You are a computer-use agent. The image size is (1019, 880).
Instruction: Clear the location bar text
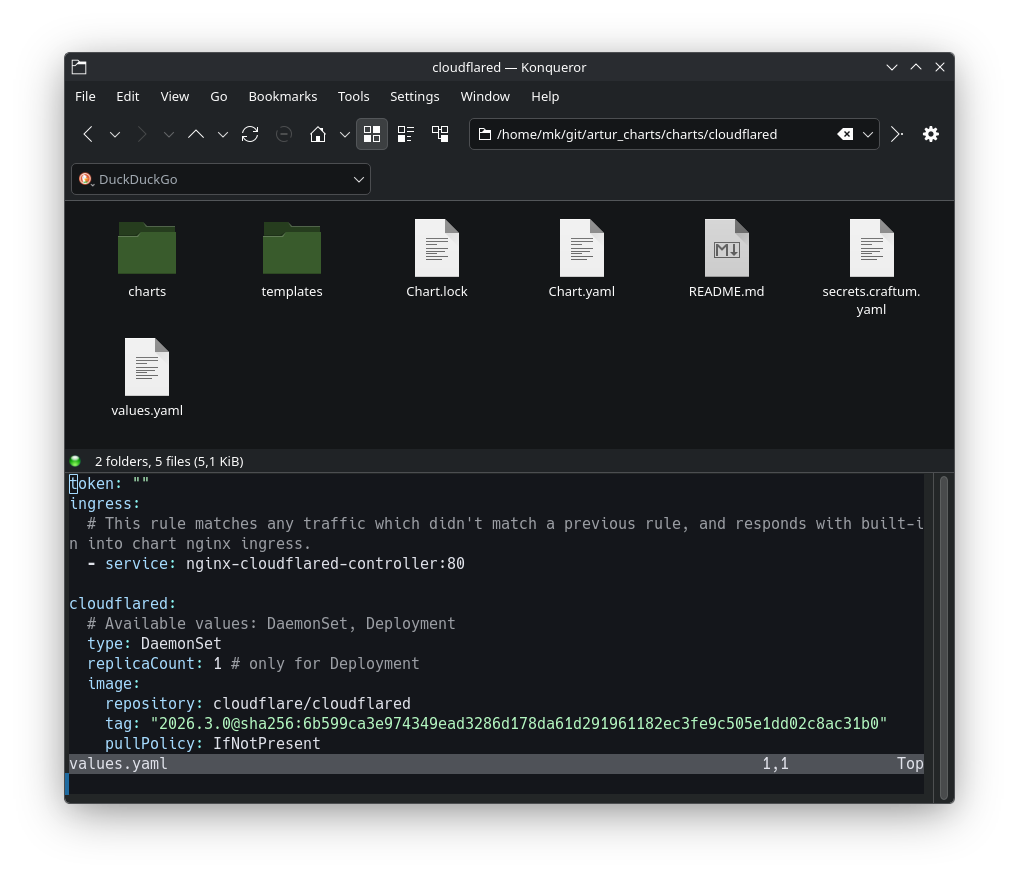click(845, 135)
